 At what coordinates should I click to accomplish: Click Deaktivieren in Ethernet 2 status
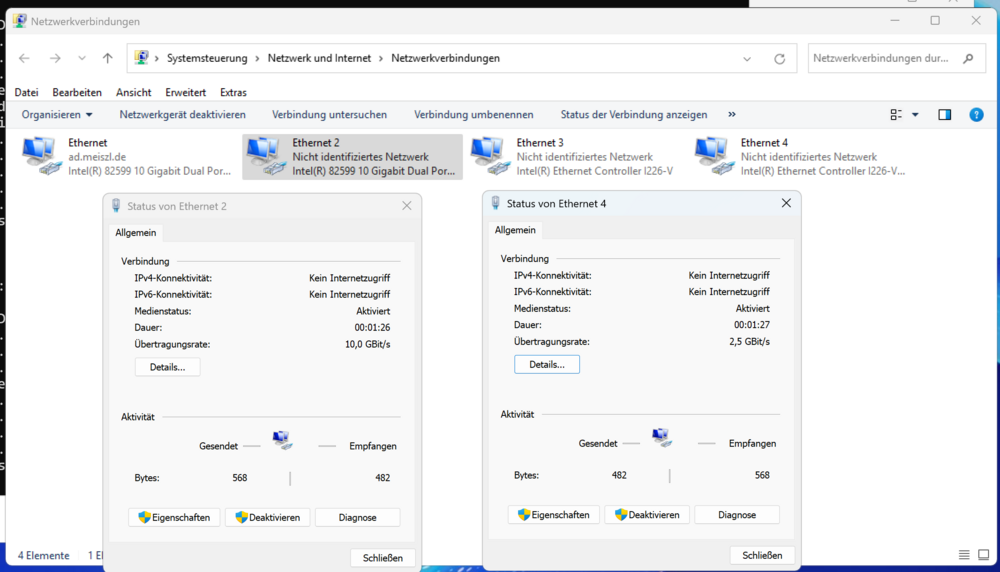tap(267, 517)
